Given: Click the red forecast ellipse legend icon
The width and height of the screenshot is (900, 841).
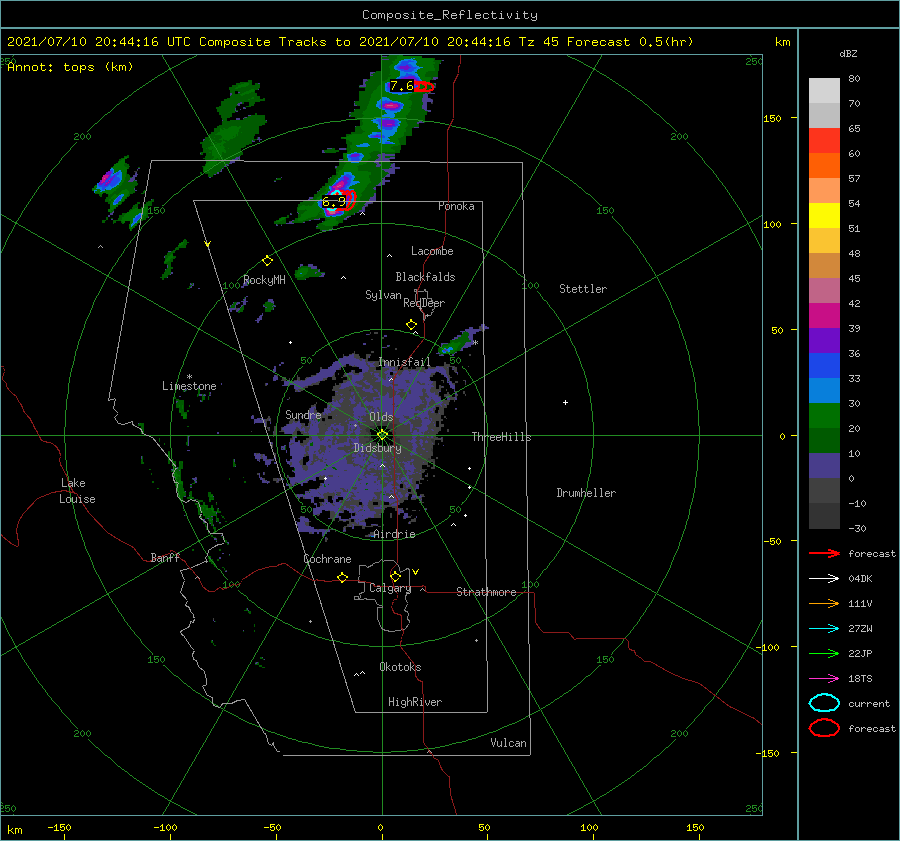Looking at the screenshot, I should point(824,728).
